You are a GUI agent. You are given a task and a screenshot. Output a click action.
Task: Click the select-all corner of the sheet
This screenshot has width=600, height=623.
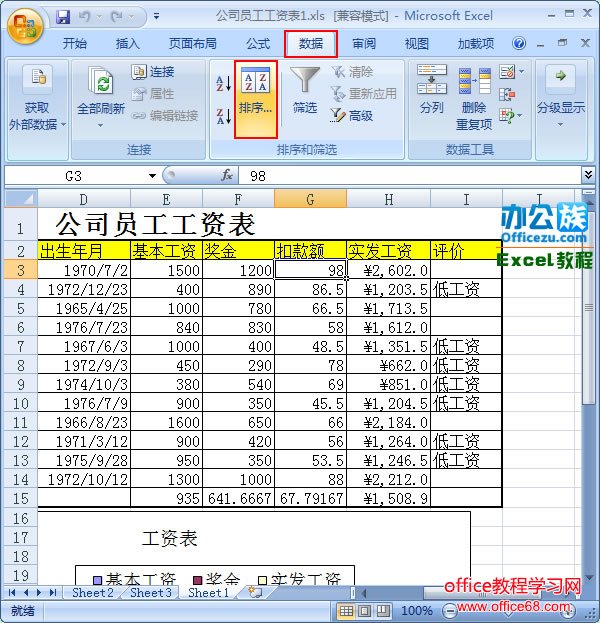pyautogui.click(x=21, y=199)
